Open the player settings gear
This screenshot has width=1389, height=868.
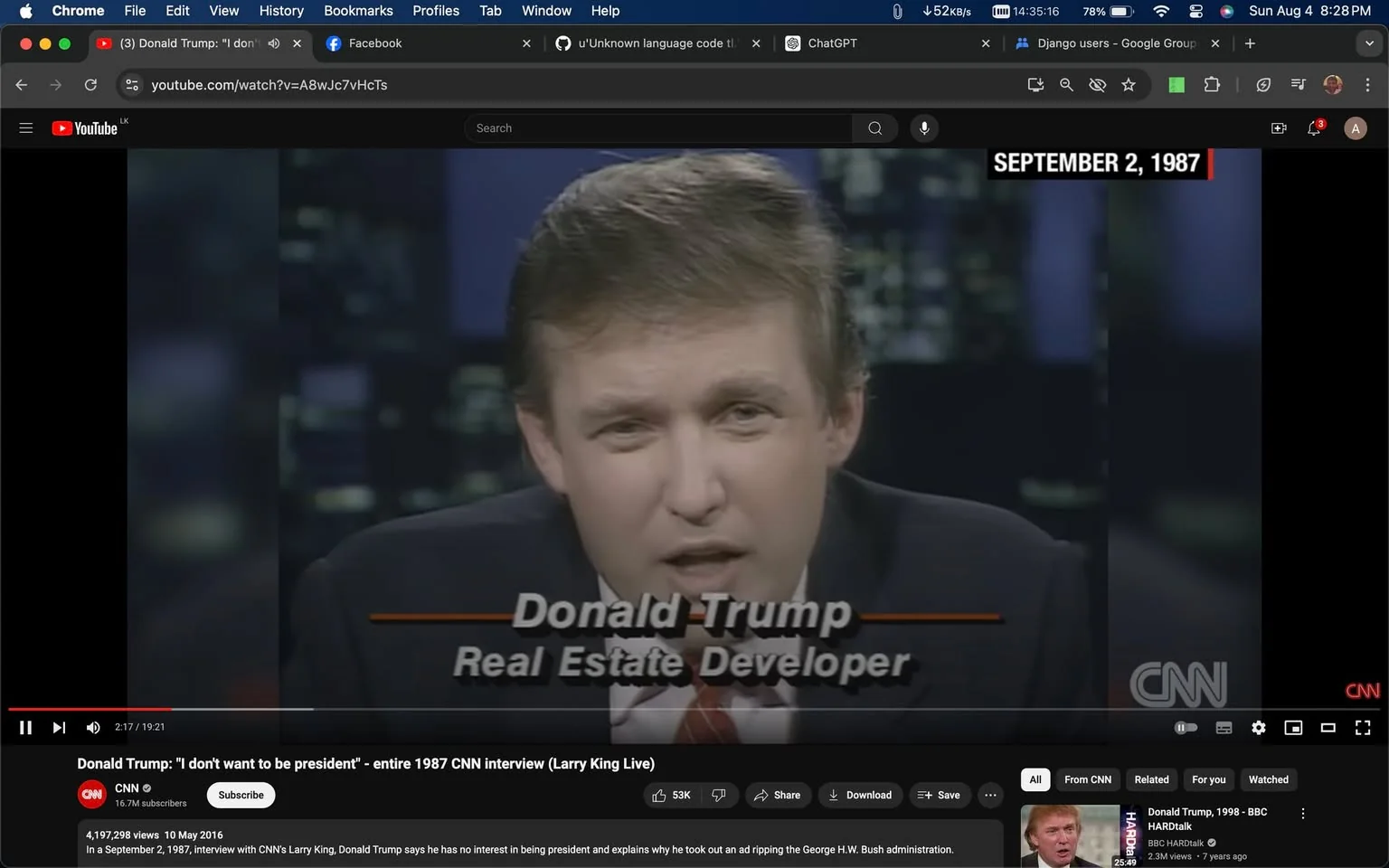(1259, 728)
